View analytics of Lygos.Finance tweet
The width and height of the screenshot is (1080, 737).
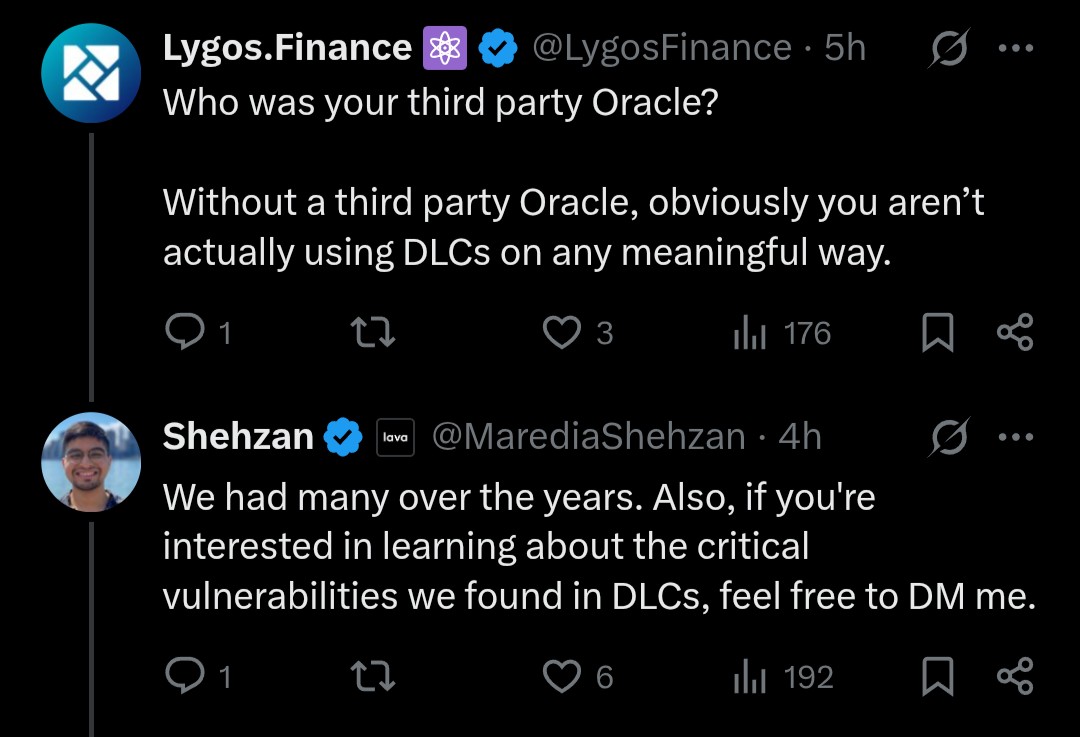750,333
